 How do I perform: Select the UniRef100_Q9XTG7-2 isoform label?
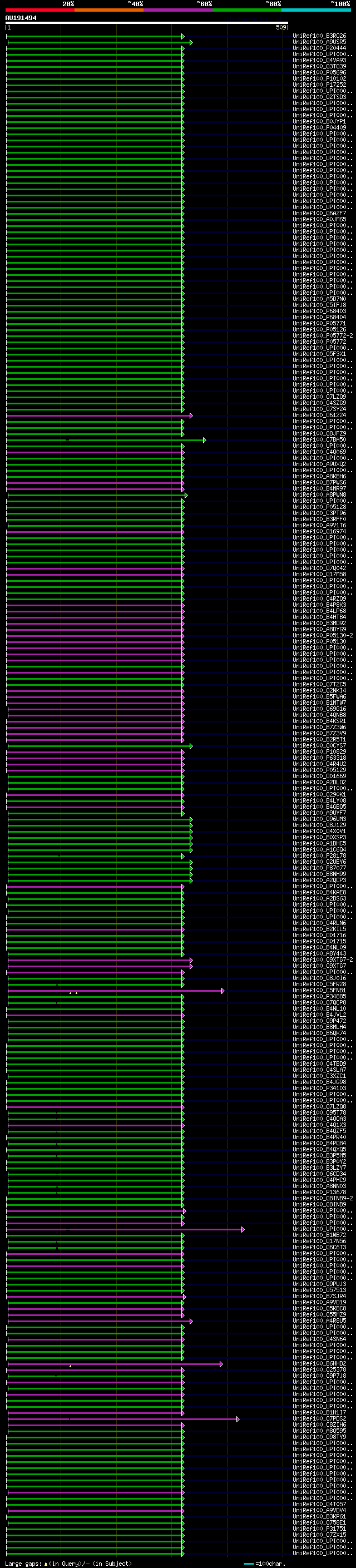pyautogui.click(x=323, y=960)
